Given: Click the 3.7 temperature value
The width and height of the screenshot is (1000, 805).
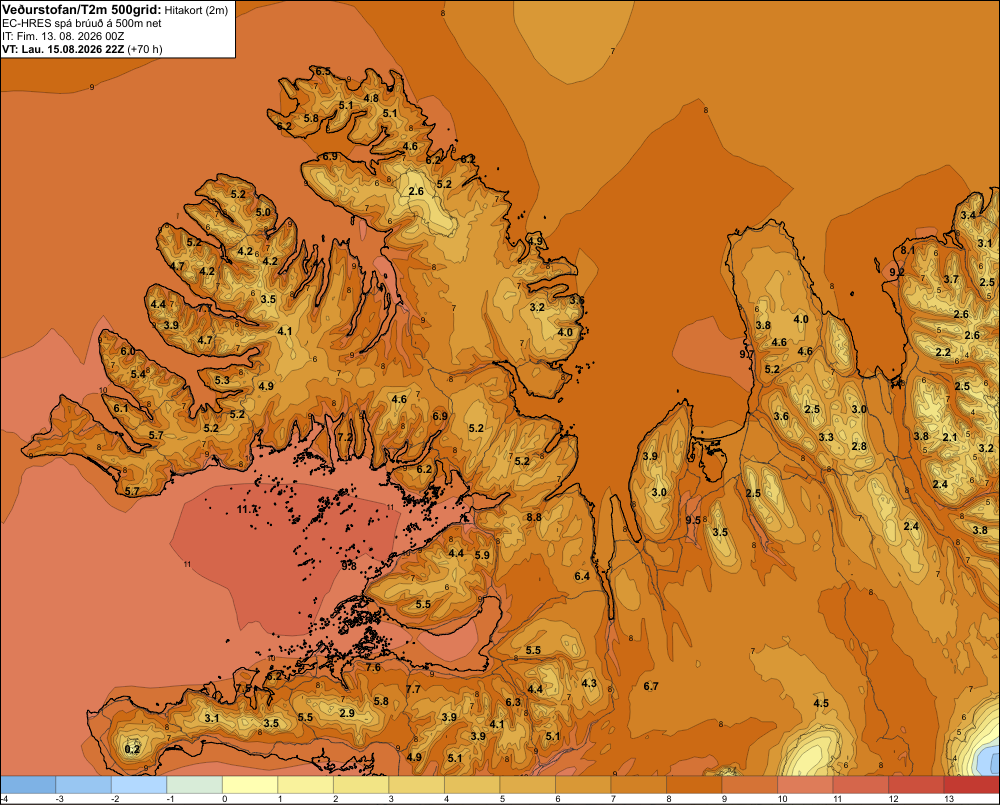Looking at the screenshot, I should pyautogui.click(x=951, y=279).
